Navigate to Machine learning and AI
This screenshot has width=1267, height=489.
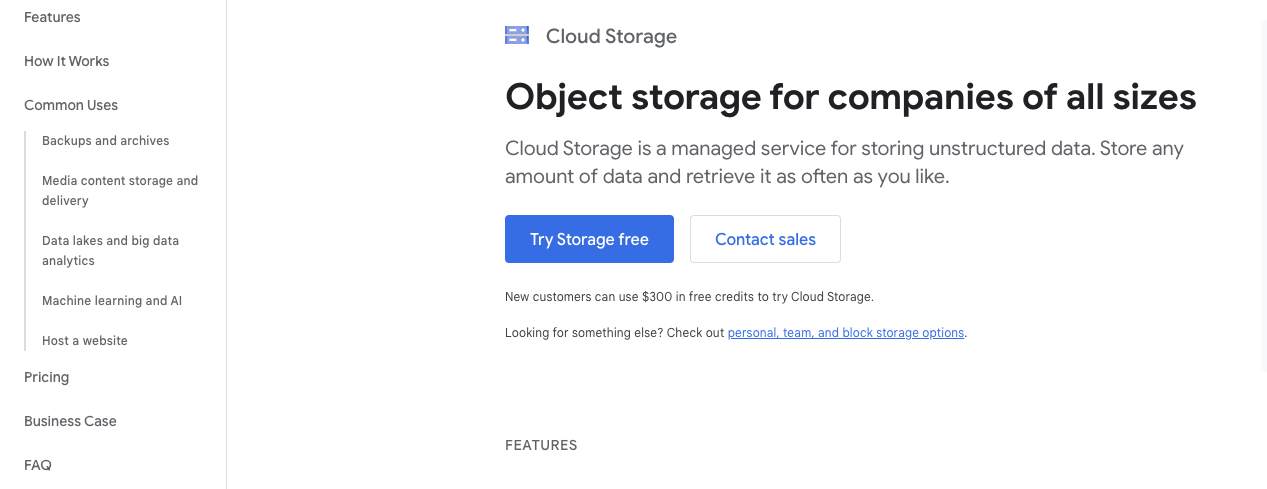[x=112, y=301]
